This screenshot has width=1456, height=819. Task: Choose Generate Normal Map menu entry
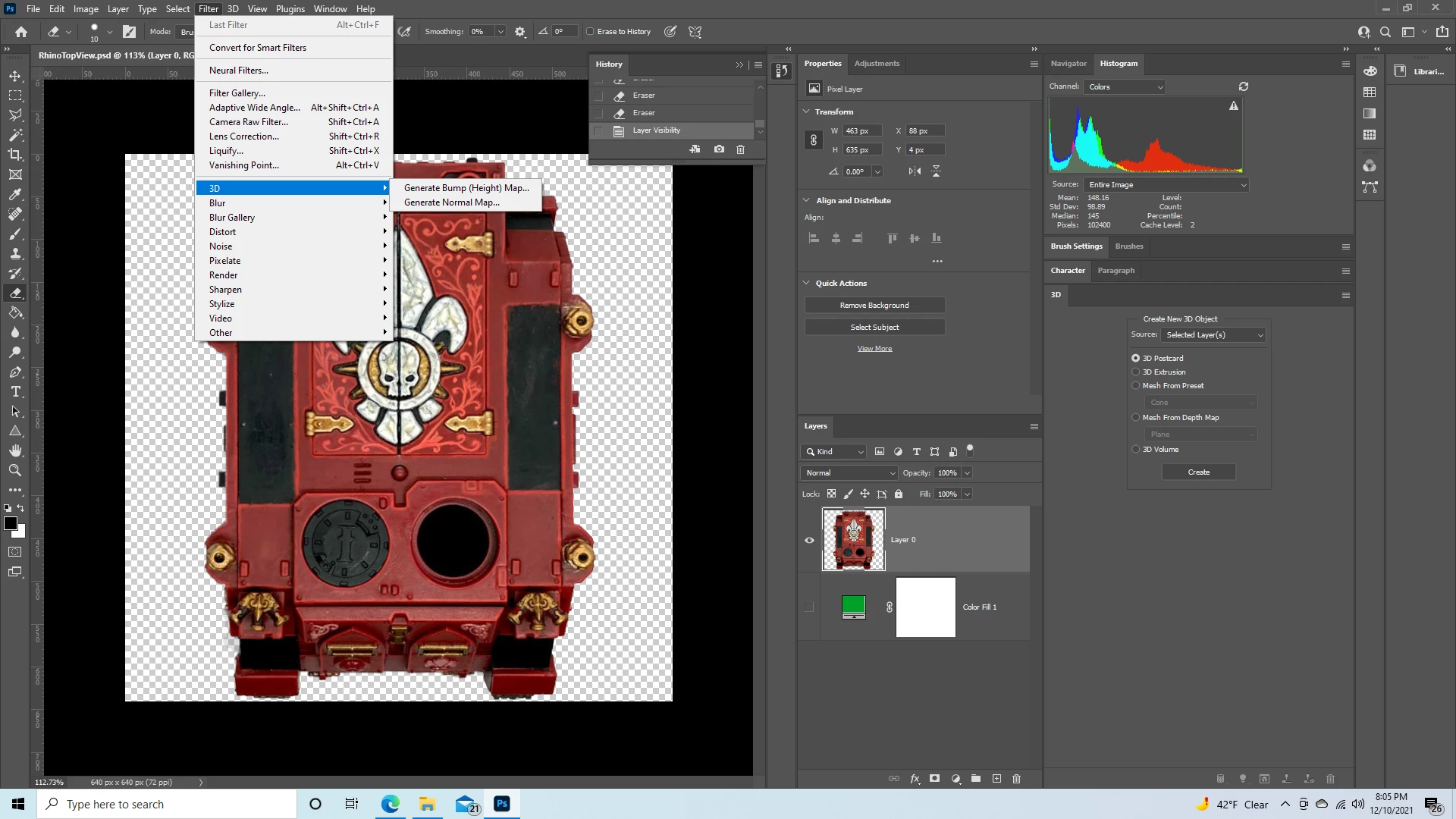coord(452,202)
